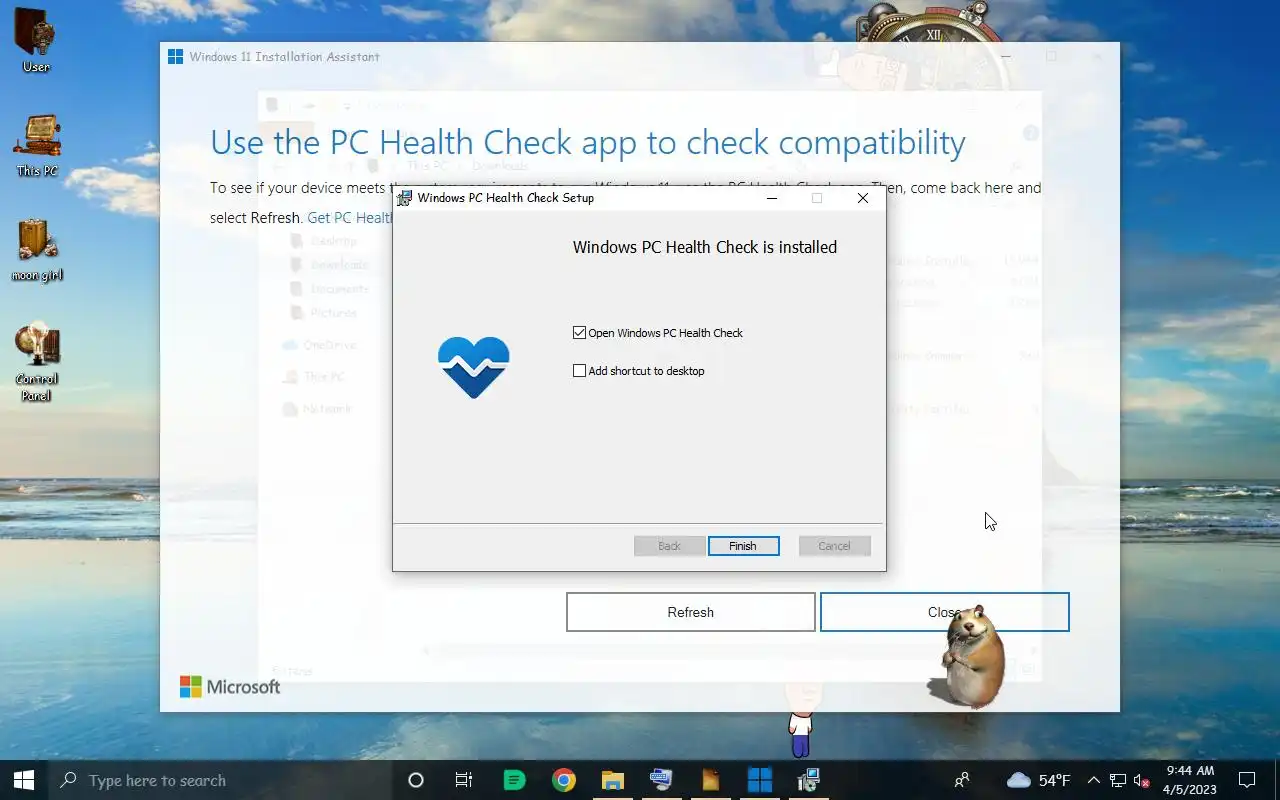
Task: Switch to Windows 11 Installation Assistant taskbar icon
Action: tap(760, 780)
